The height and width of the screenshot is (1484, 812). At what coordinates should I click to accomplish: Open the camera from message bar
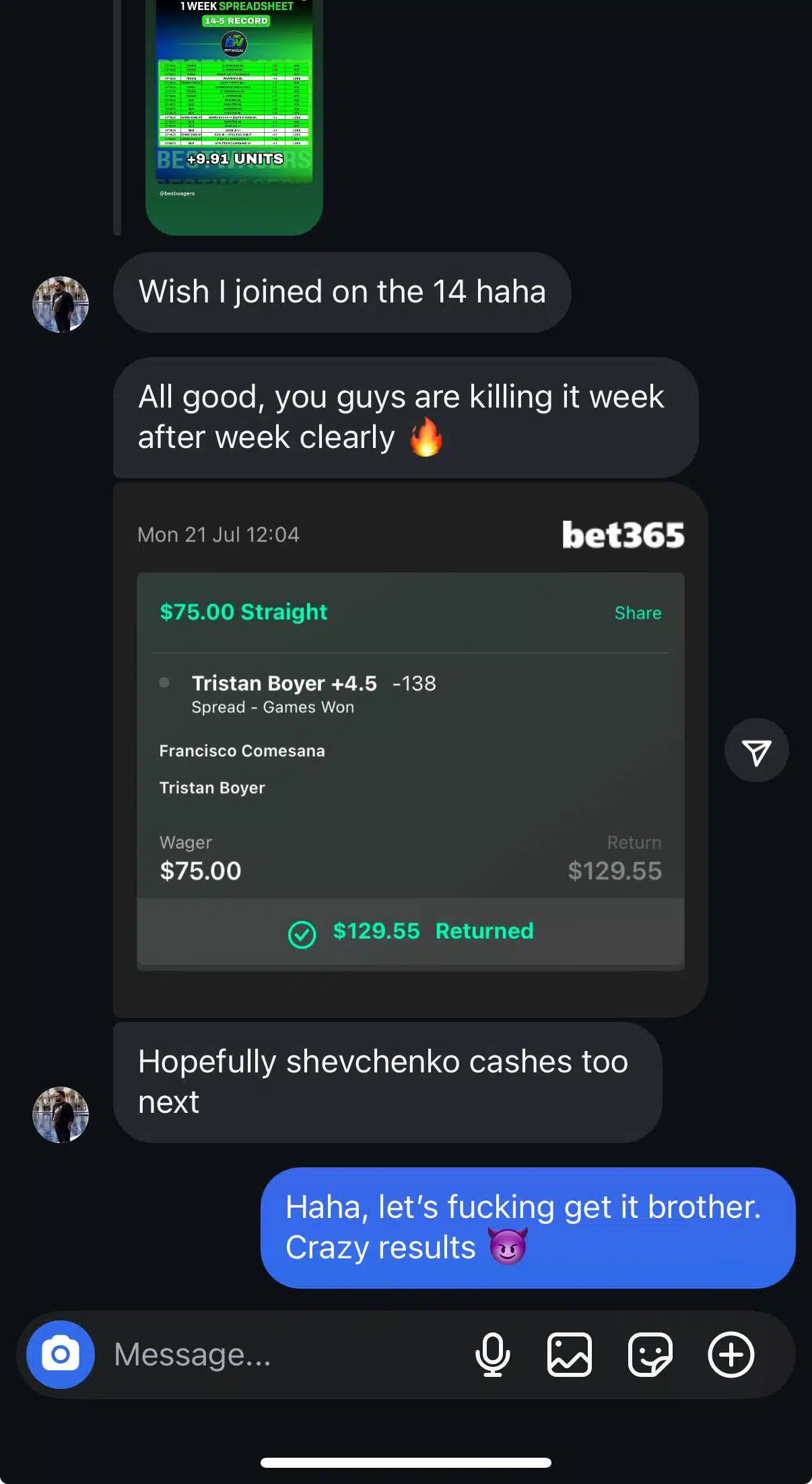coord(61,1354)
